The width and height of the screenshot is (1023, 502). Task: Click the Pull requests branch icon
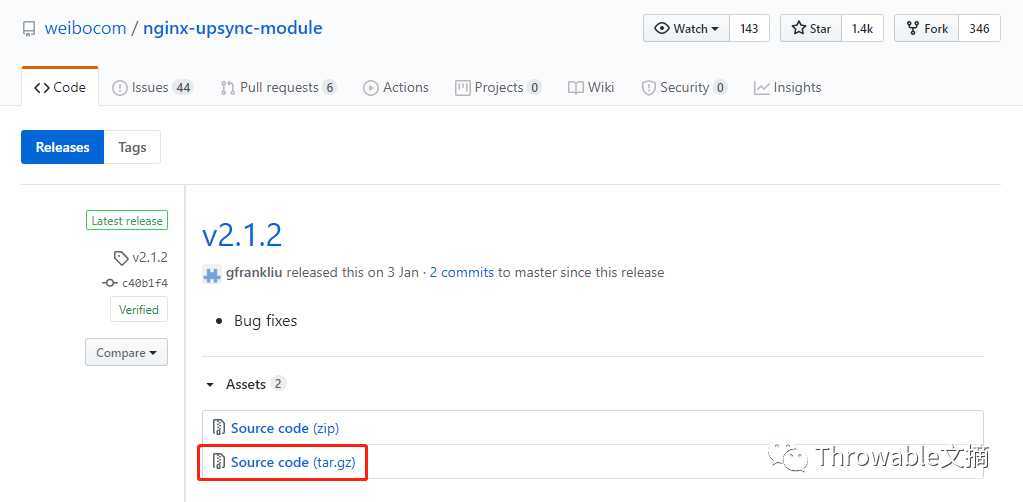[228, 88]
